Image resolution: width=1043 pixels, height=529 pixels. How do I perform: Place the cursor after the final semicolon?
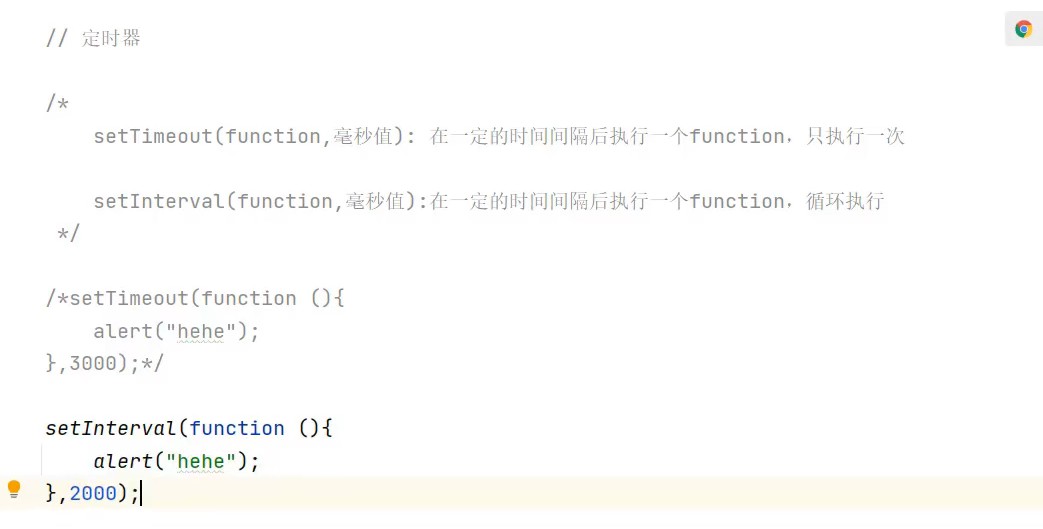pos(141,493)
